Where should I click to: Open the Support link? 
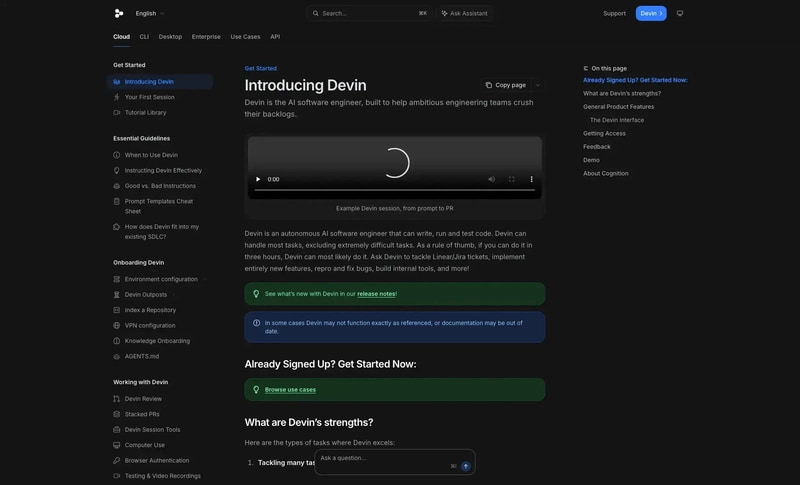pyautogui.click(x=614, y=13)
